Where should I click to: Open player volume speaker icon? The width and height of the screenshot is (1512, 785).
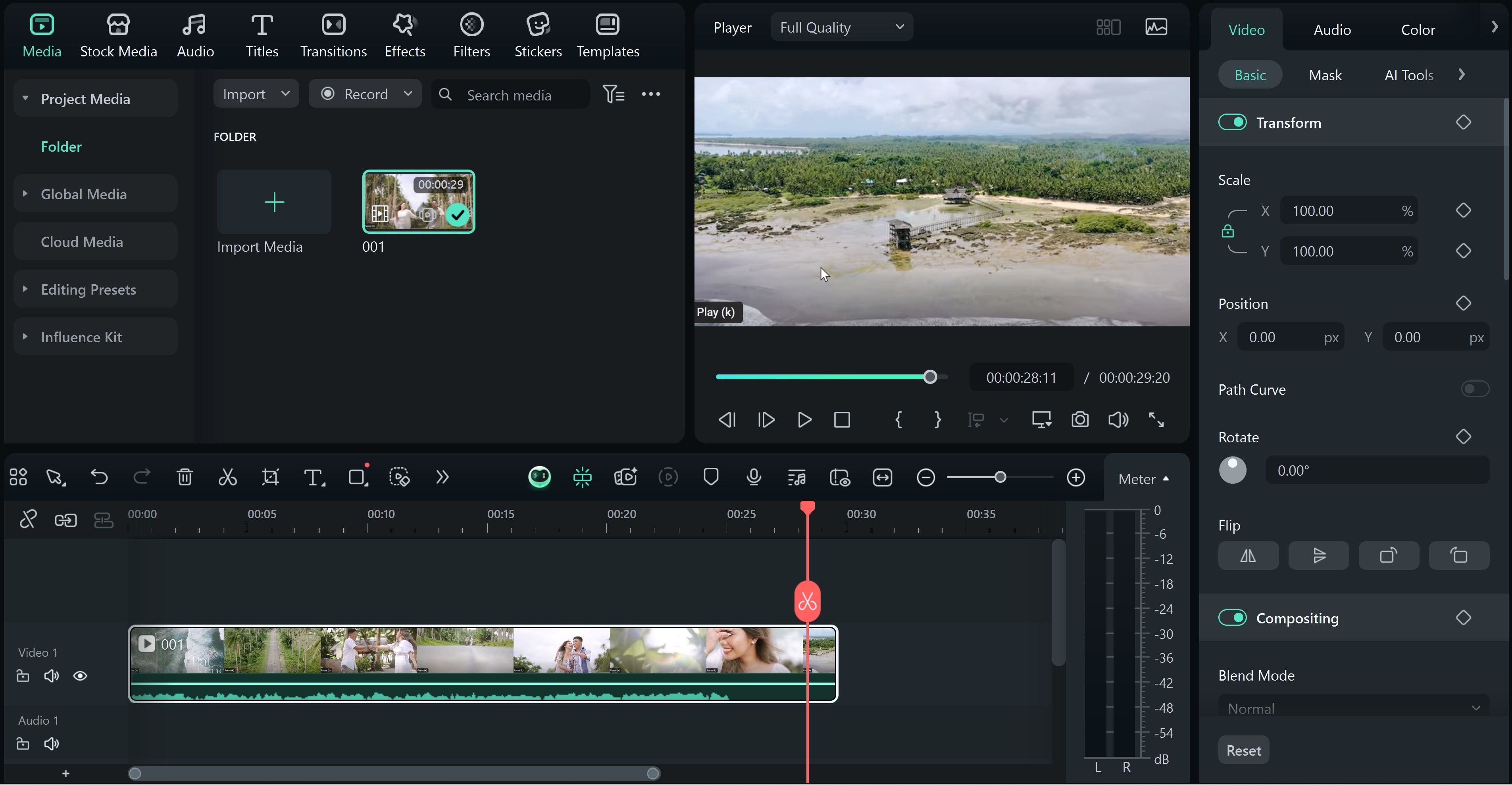(1118, 420)
